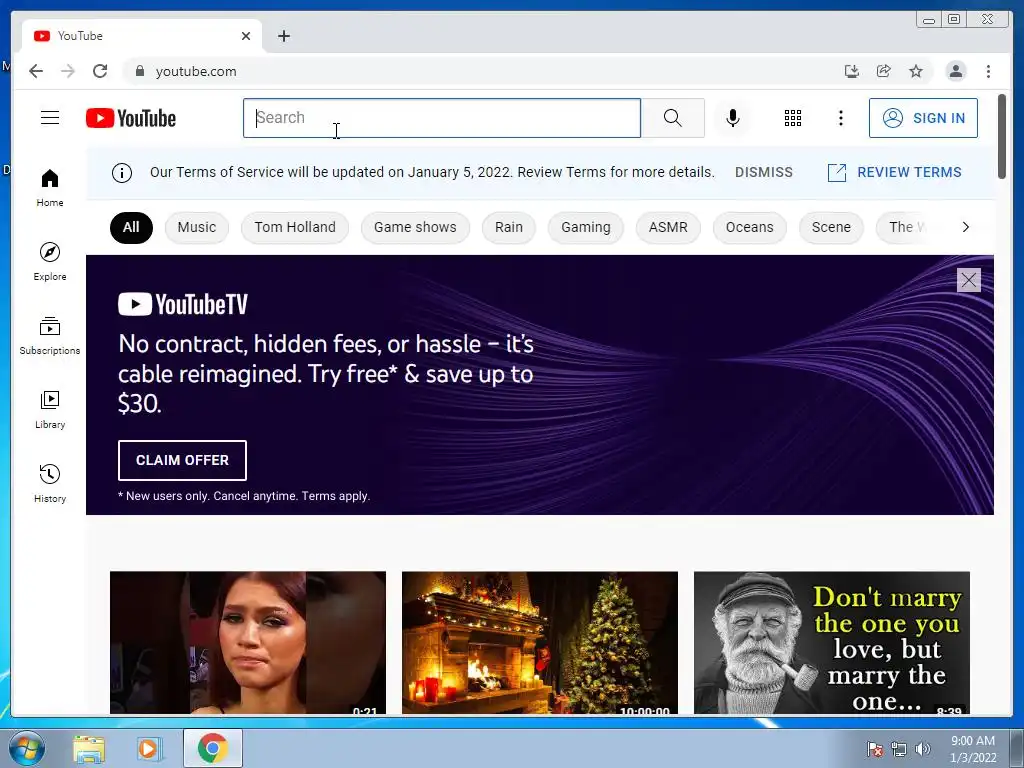Select the ASMR chip
This screenshot has height=768, width=1024.
coord(668,227)
